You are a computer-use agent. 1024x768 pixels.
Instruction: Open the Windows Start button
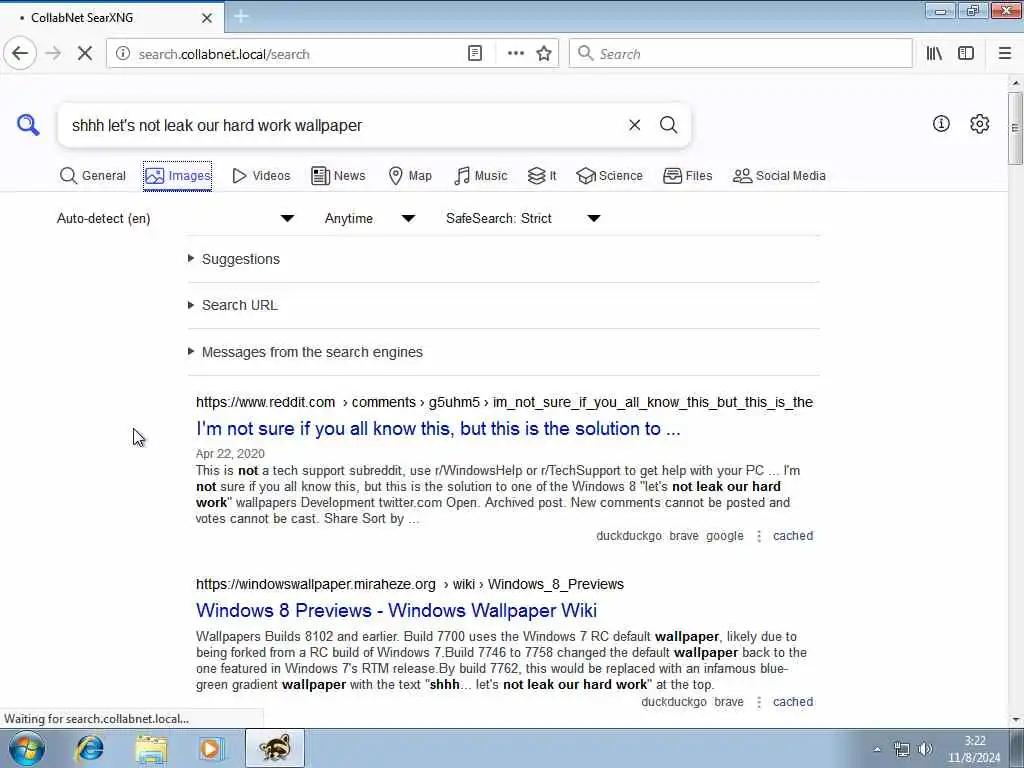[x=27, y=748]
